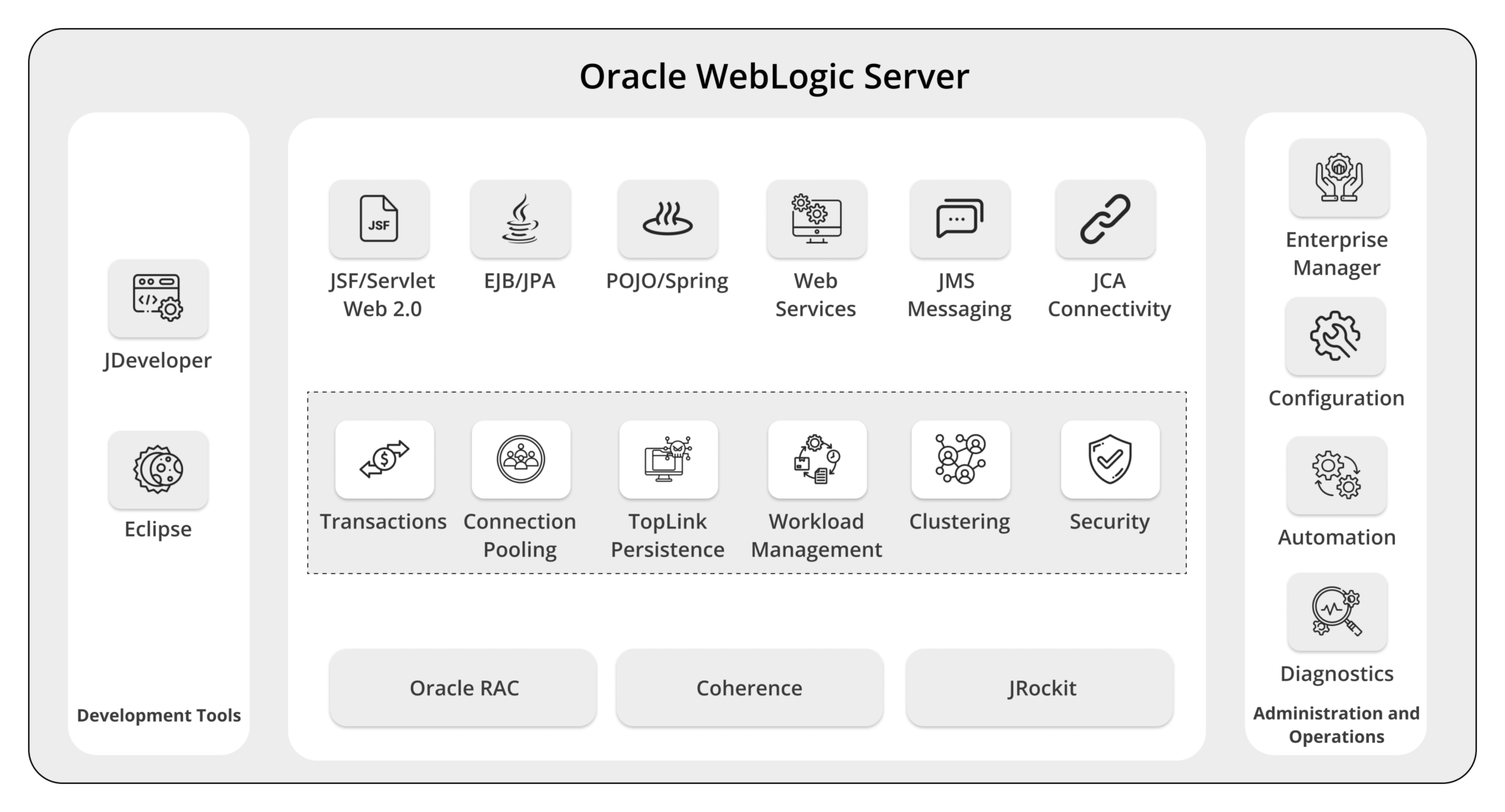Select the Automation rotating gears icon

(1337, 475)
